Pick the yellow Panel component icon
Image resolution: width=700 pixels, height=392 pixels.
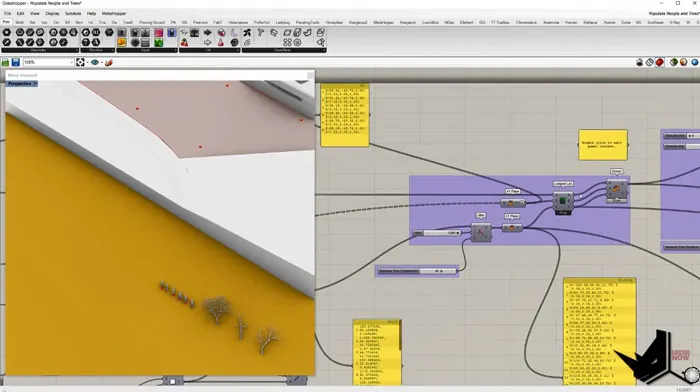[122, 42]
